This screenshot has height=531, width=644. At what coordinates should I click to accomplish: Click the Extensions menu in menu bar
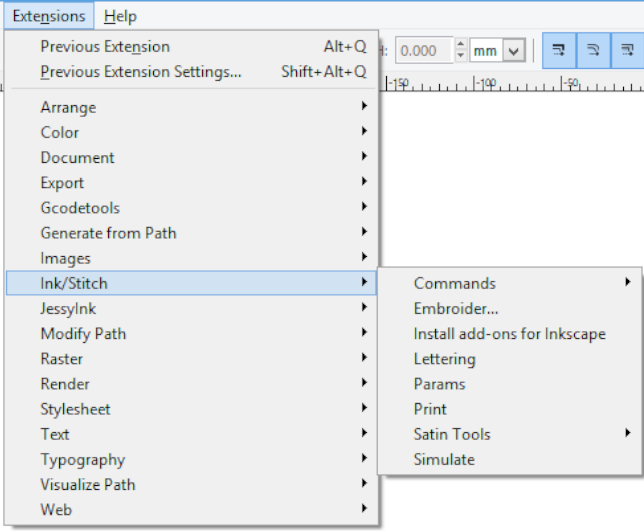(x=49, y=16)
